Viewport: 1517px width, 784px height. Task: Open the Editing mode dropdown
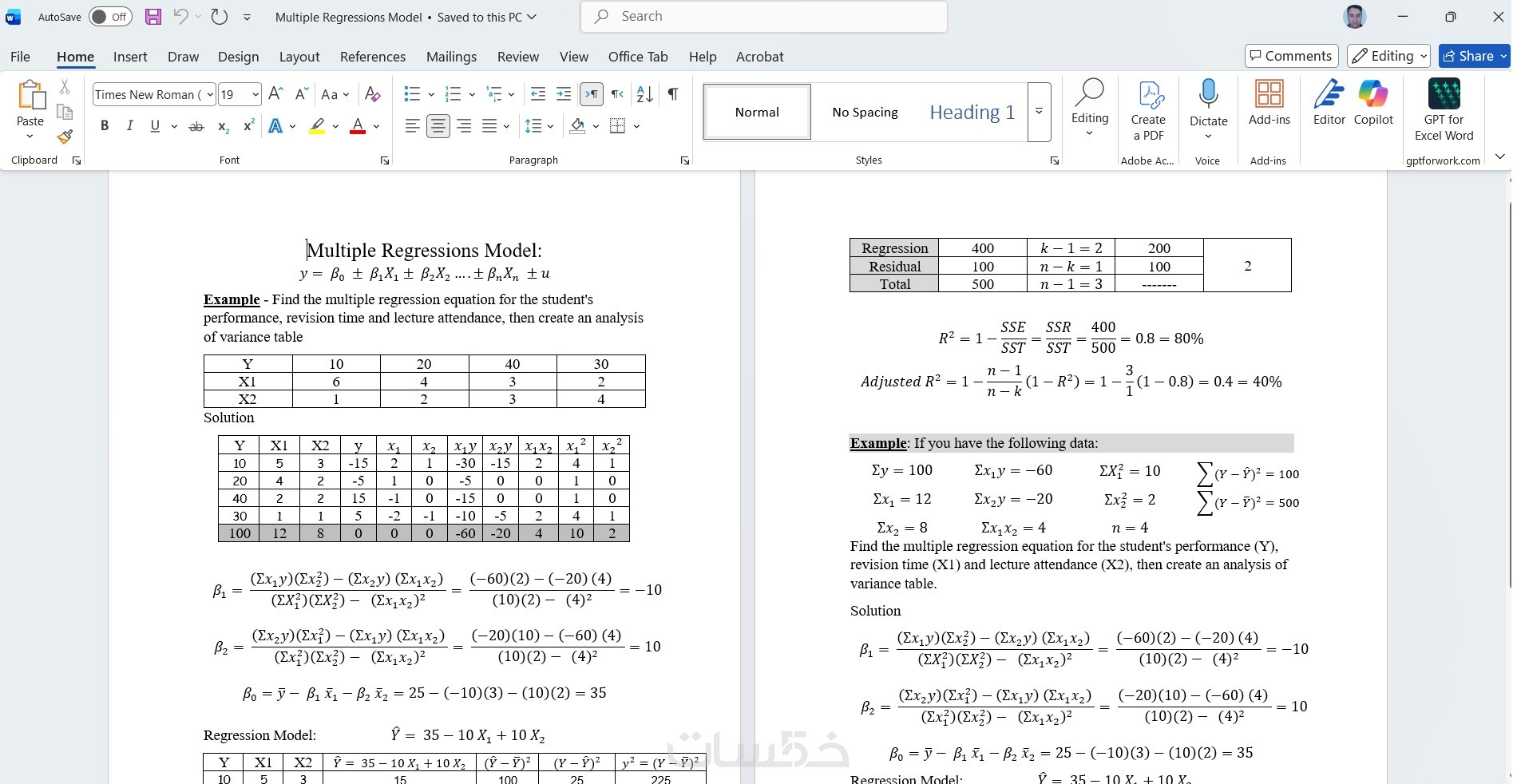pyautogui.click(x=1389, y=56)
